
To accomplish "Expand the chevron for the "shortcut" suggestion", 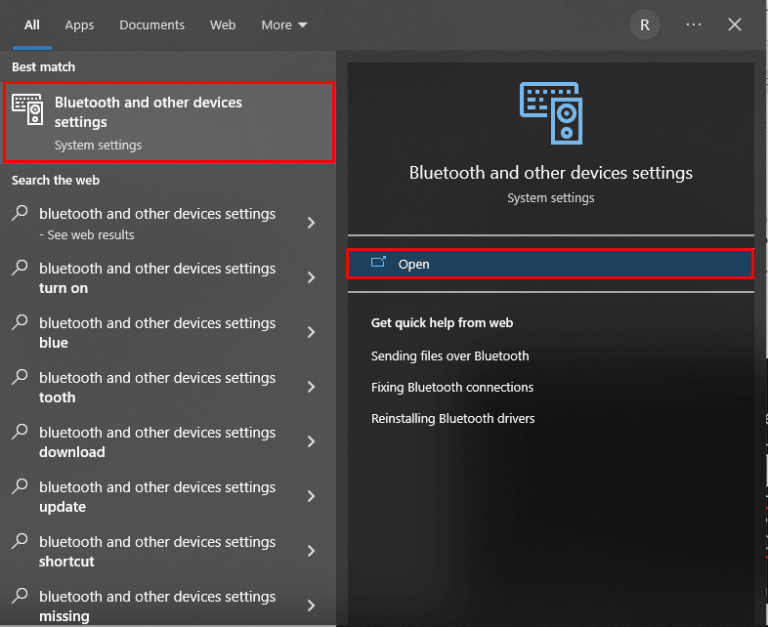I will pos(311,551).
